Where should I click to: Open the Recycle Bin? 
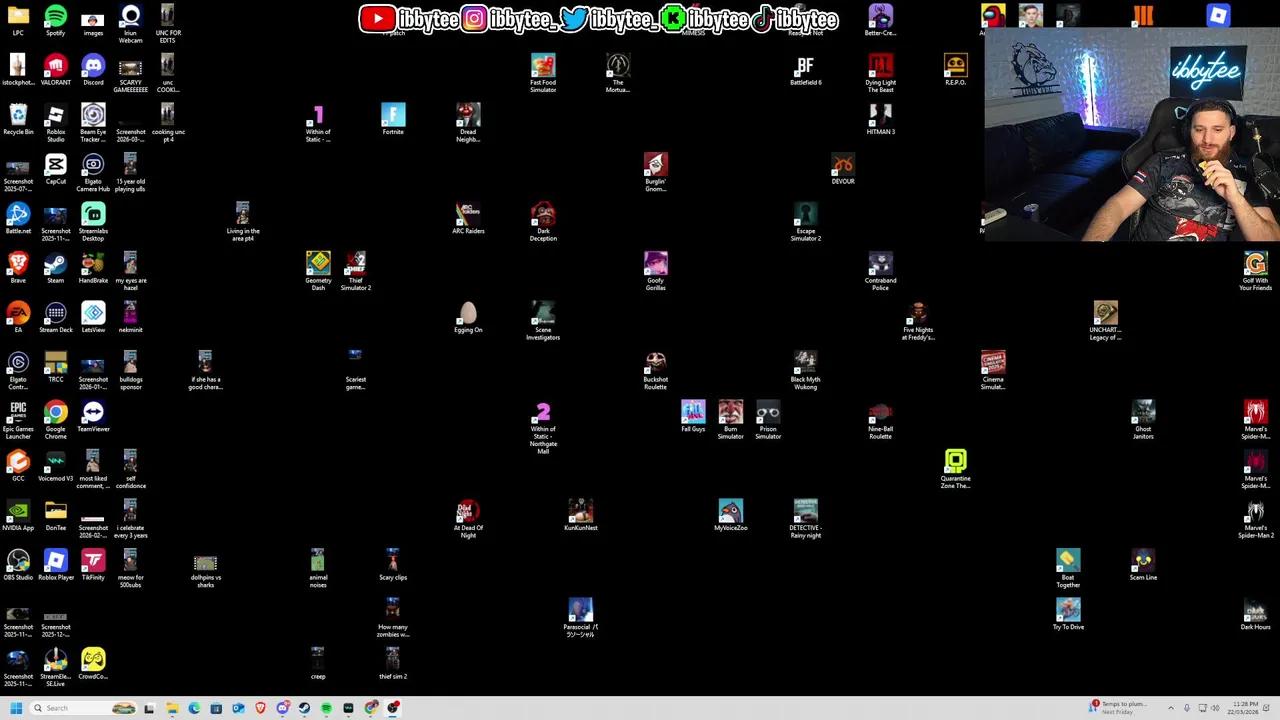18,121
